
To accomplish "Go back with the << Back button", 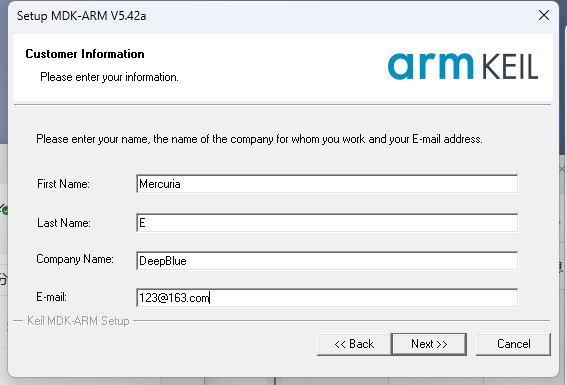I will click(354, 344).
